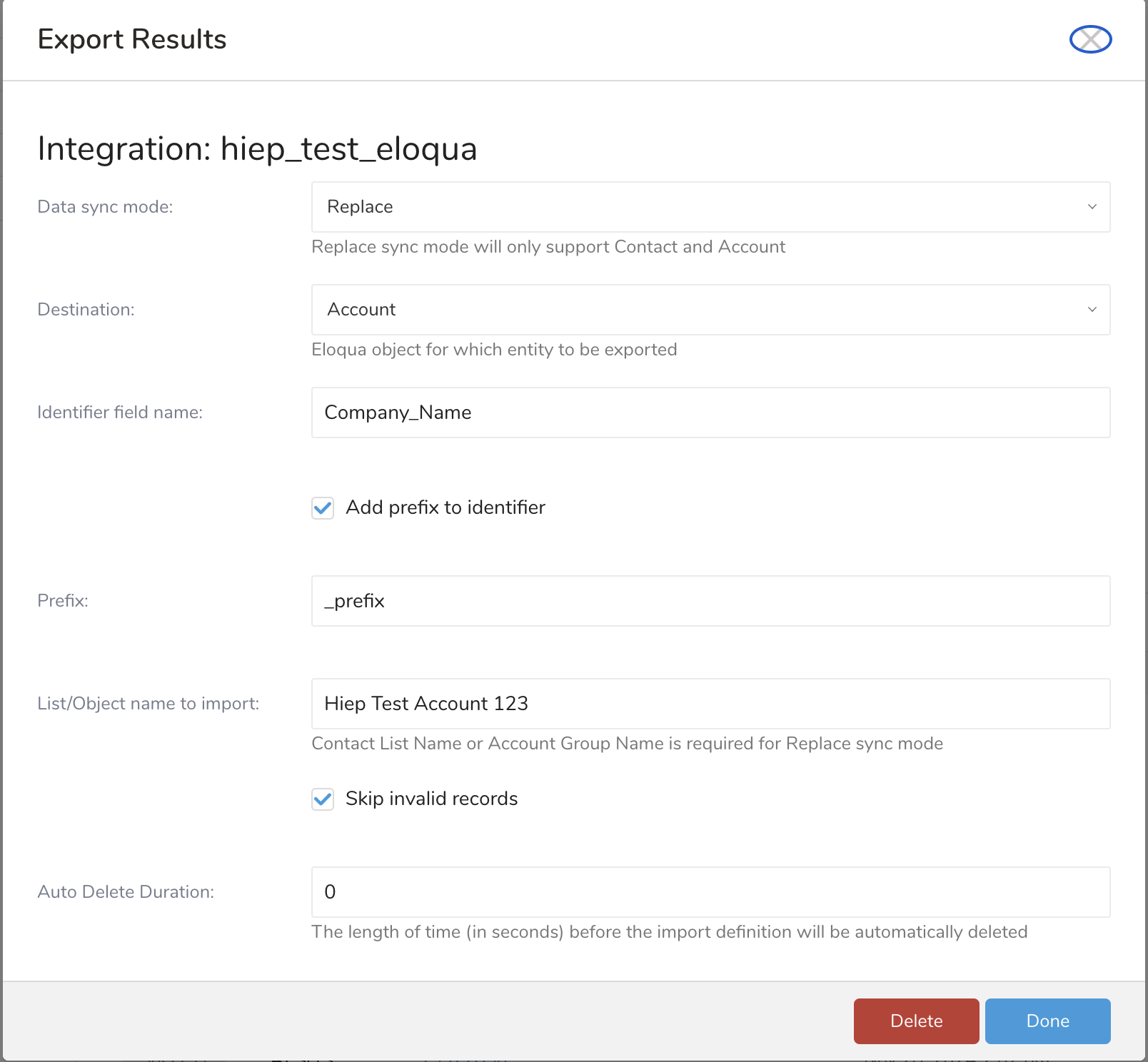Click the 'Data sync mode:' label
The image size is (1148, 1062).
(105, 207)
